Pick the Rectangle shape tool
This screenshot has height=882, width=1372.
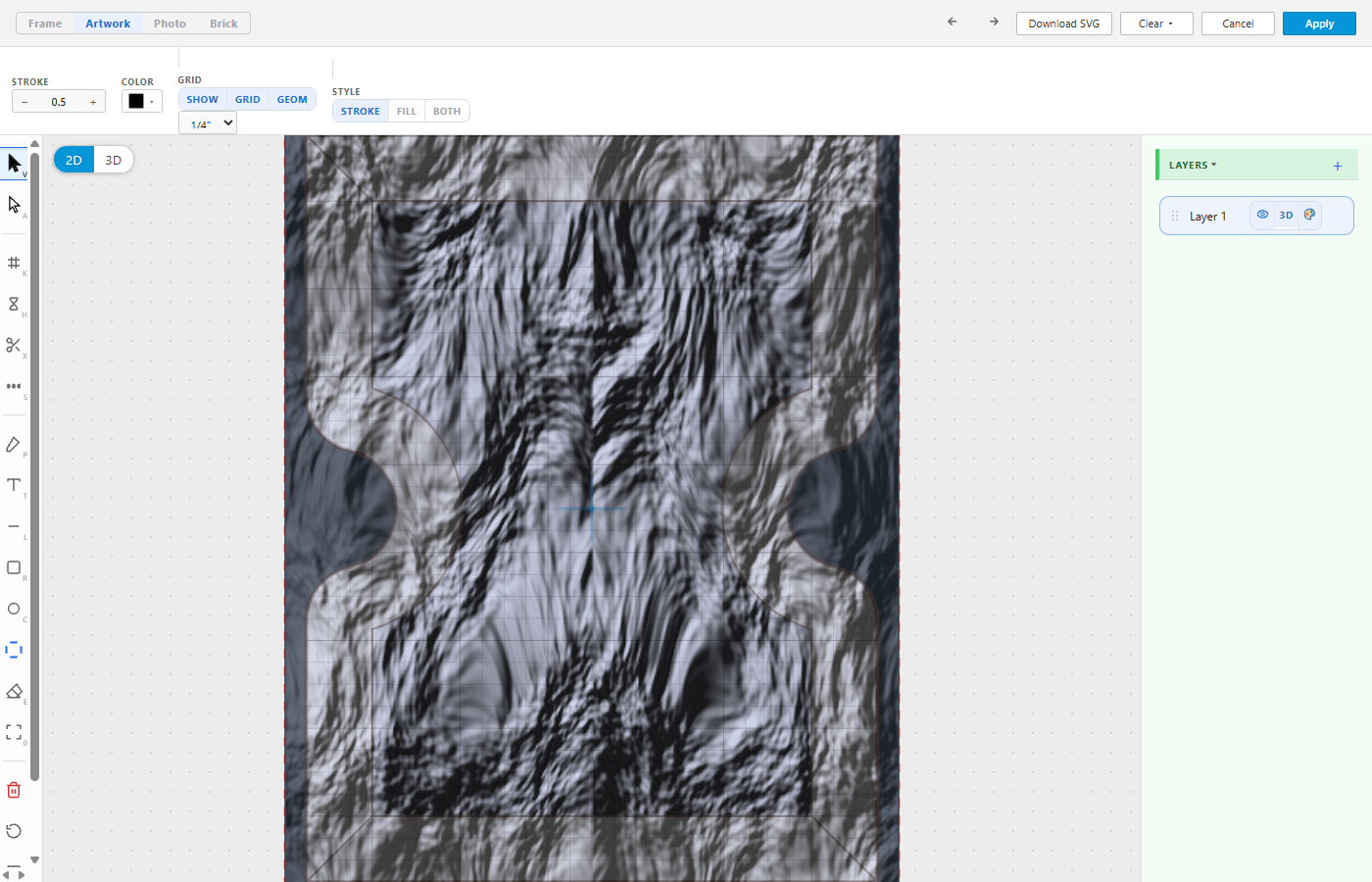click(x=14, y=567)
